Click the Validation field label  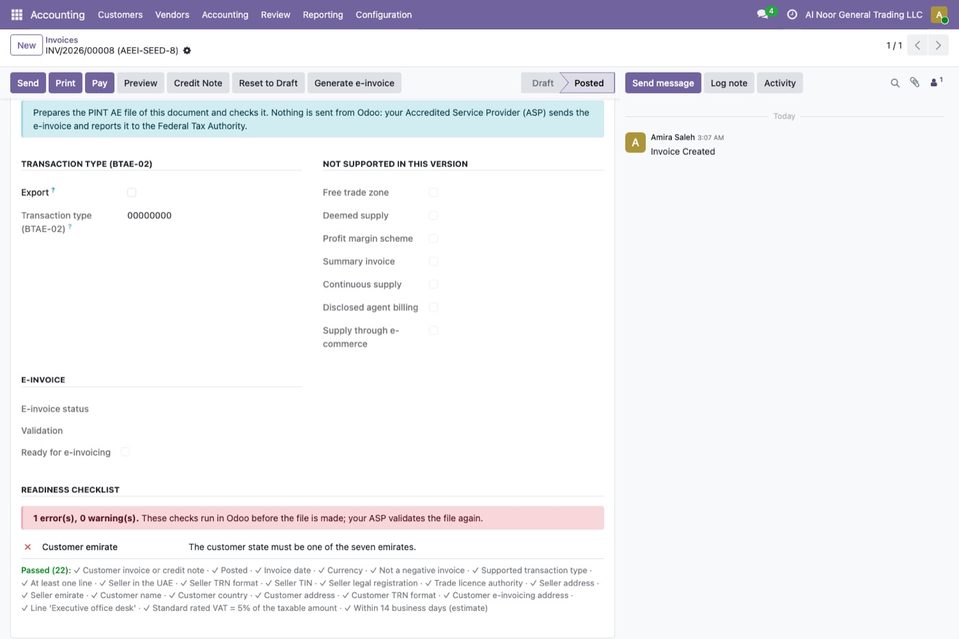pos(42,430)
